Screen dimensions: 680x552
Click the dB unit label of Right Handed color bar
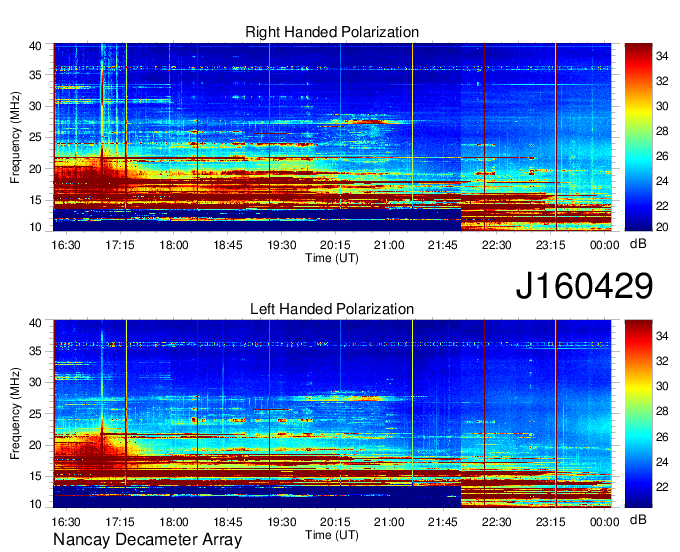[638, 244]
